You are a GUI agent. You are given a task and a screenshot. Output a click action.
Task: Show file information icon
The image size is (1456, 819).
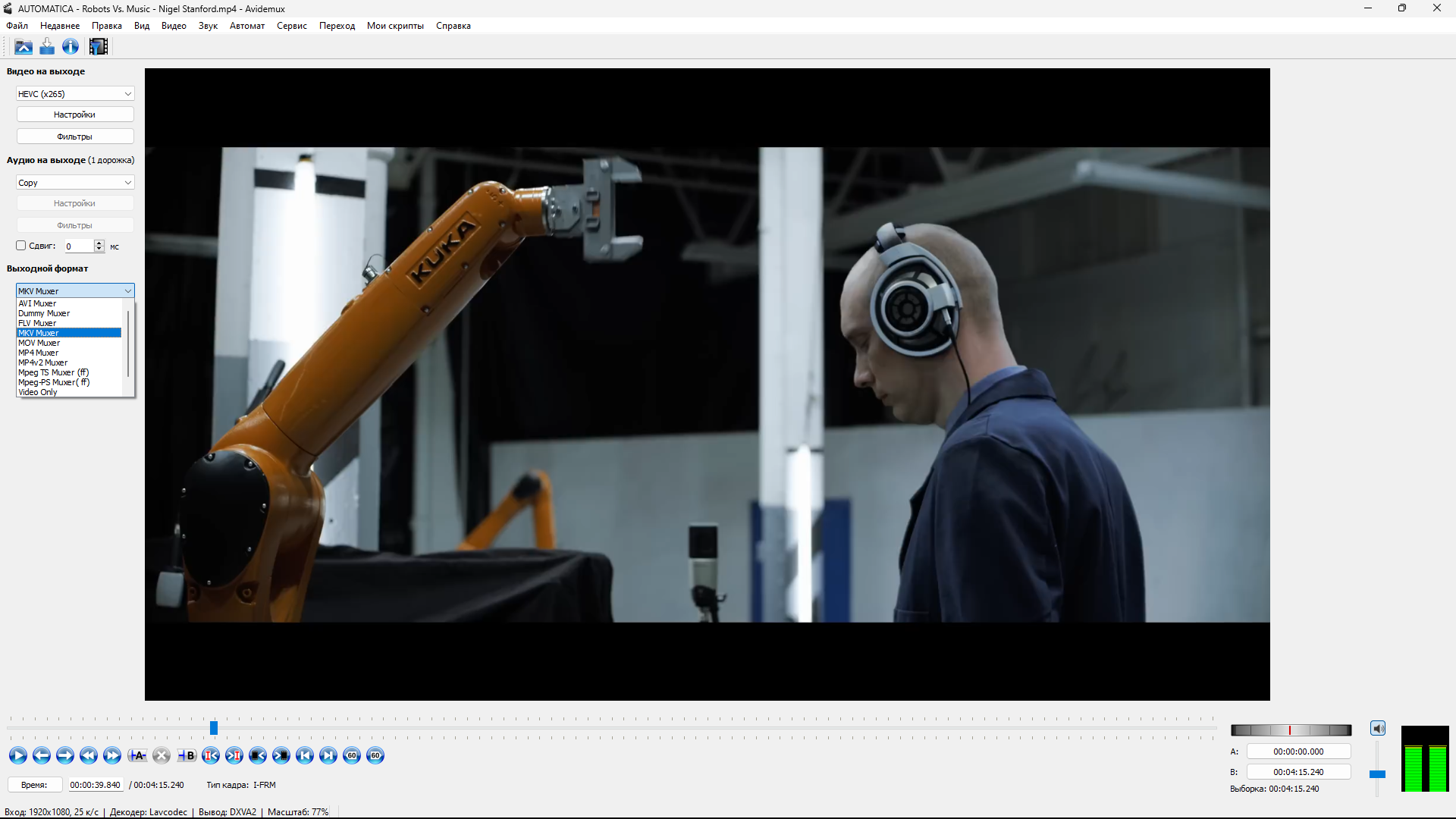point(71,47)
